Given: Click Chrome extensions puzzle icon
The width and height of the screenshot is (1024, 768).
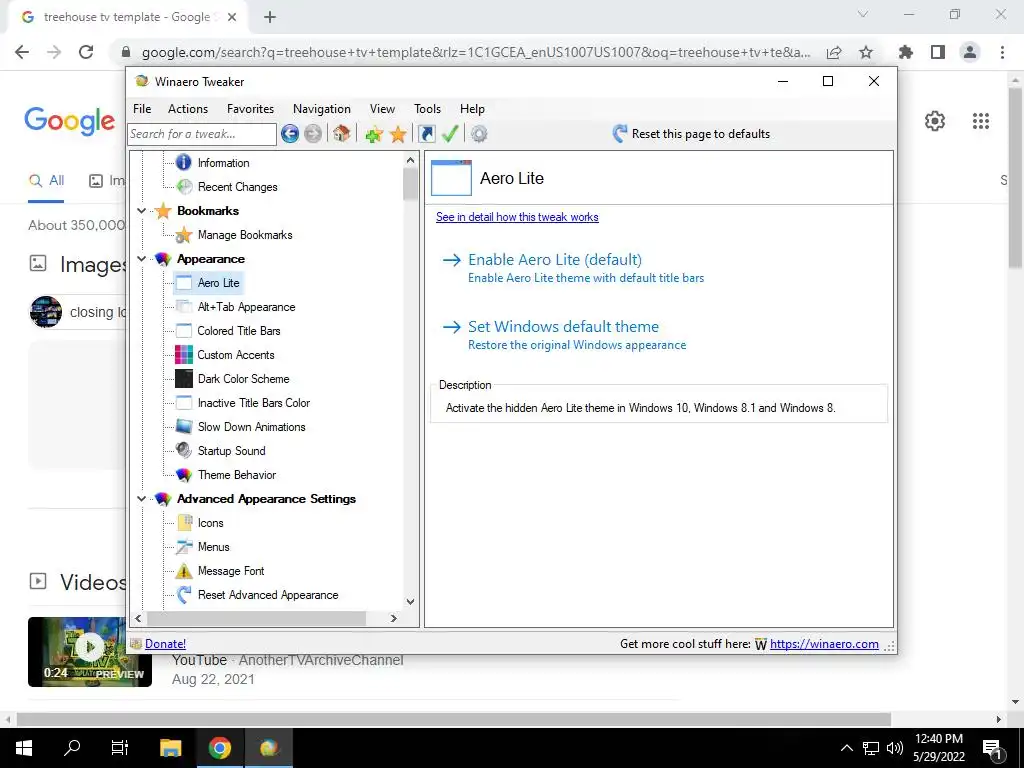Looking at the screenshot, I should 905,52.
